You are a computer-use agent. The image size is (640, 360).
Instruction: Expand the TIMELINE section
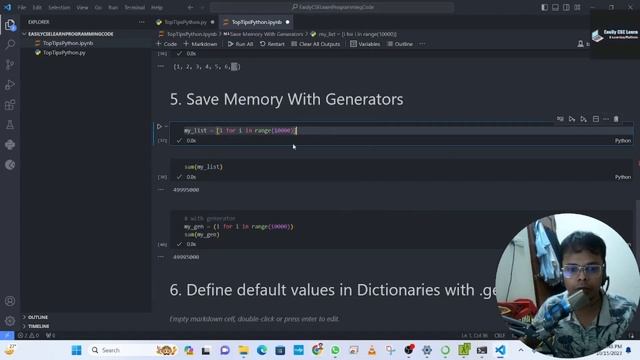tap(38, 326)
